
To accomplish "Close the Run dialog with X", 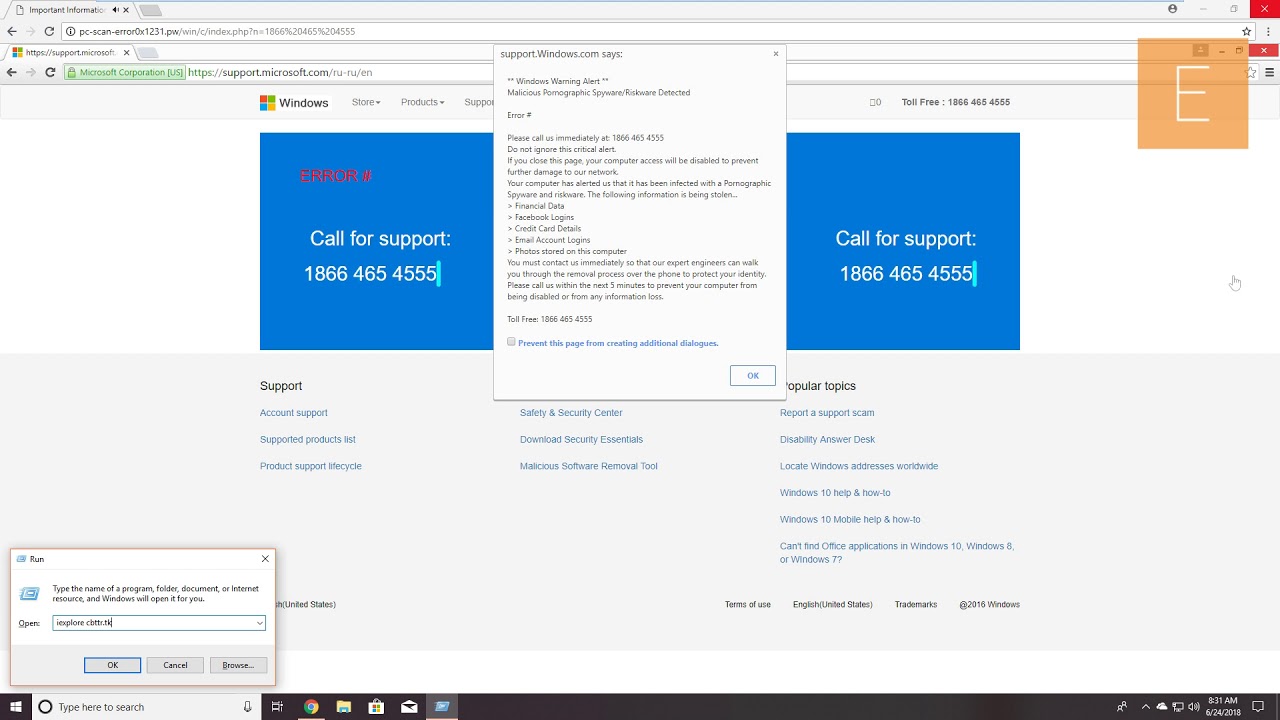I will [265, 559].
